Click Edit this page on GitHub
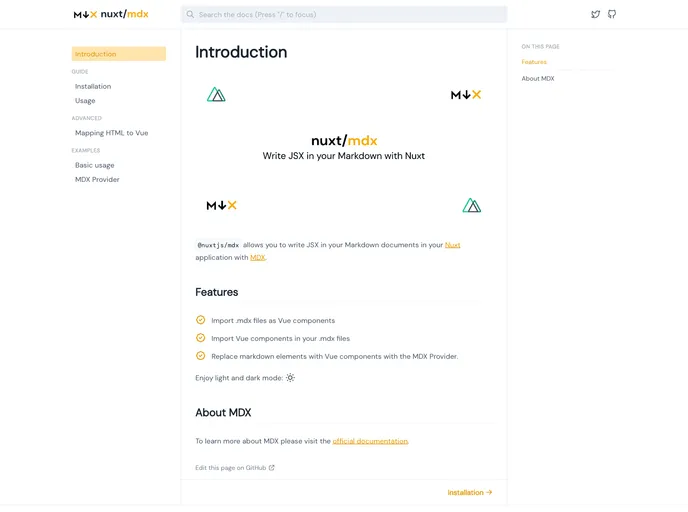Screen dimensions: 688x512 point(235,468)
